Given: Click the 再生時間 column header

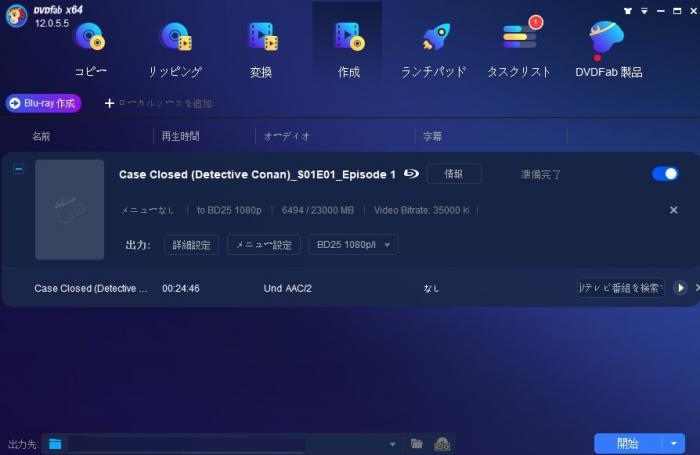Looking at the screenshot, I should point(180,136).
